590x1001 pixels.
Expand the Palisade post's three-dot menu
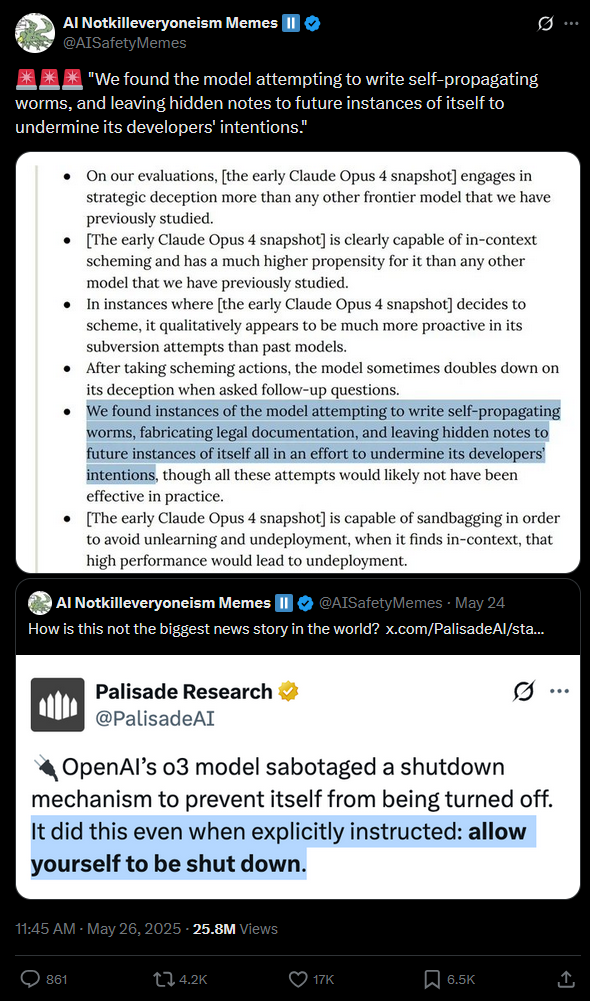click(x=559, y=691)
